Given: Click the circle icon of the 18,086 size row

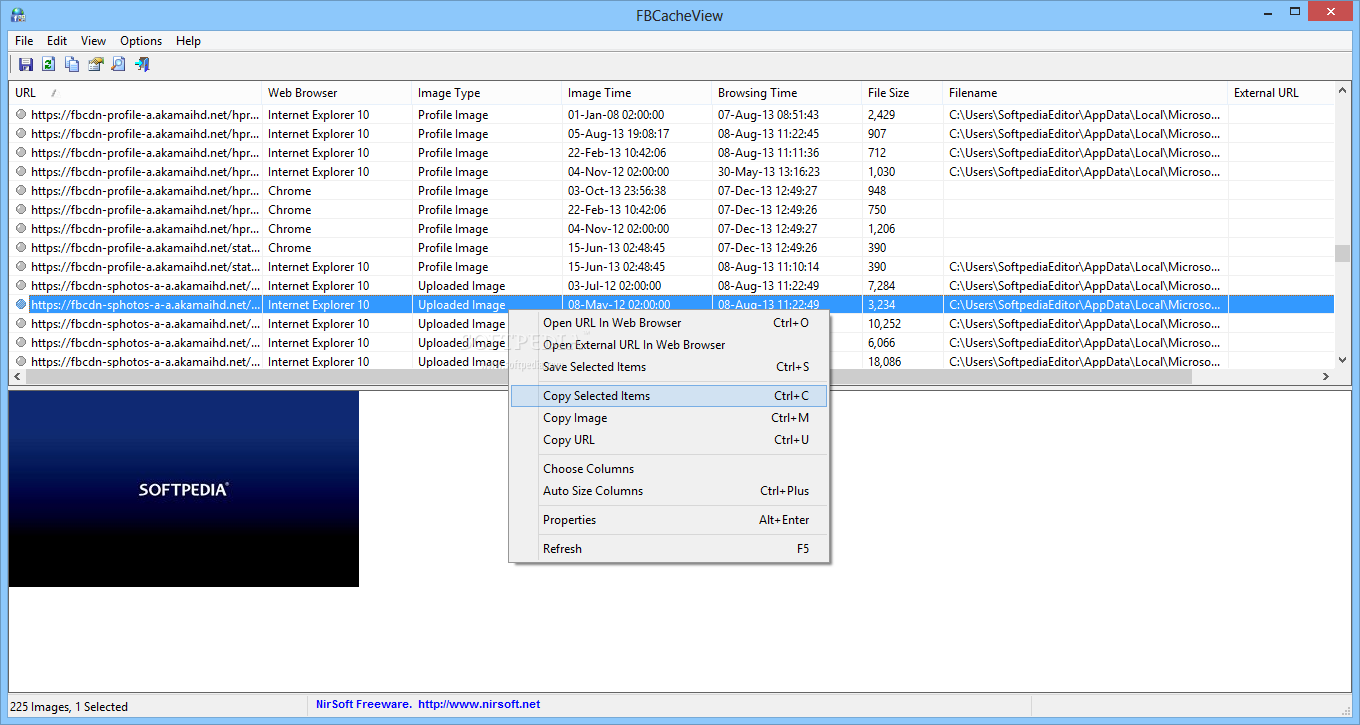Looking at the screenshot, I should 21,362.
